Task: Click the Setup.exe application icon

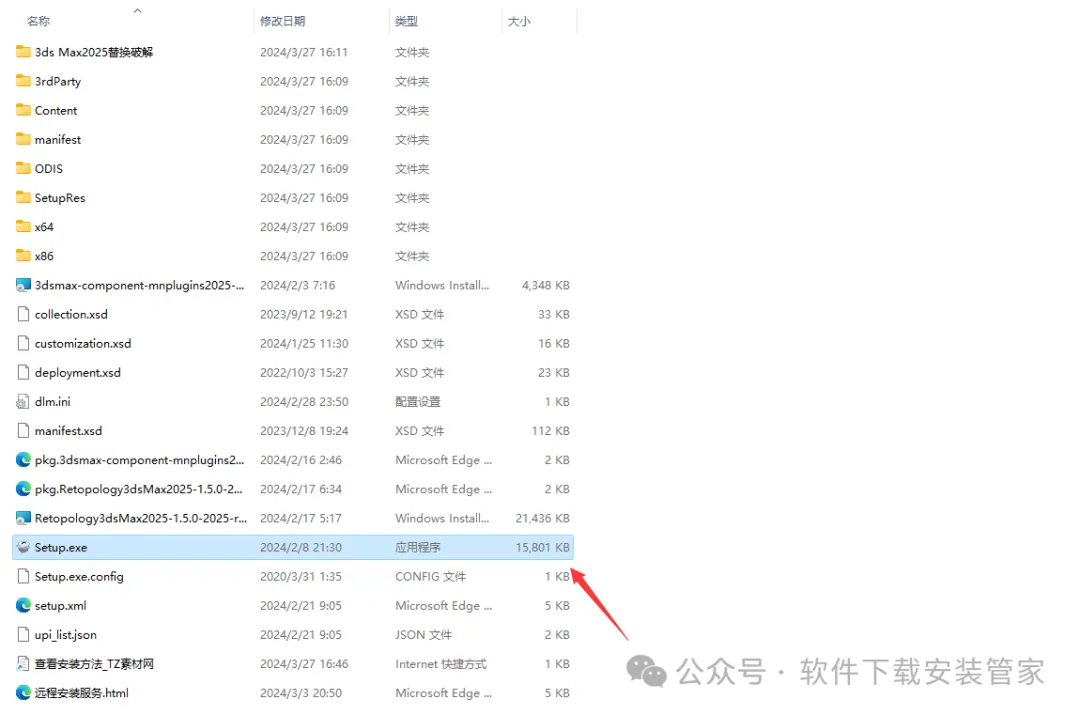Action: coord(23,547)
